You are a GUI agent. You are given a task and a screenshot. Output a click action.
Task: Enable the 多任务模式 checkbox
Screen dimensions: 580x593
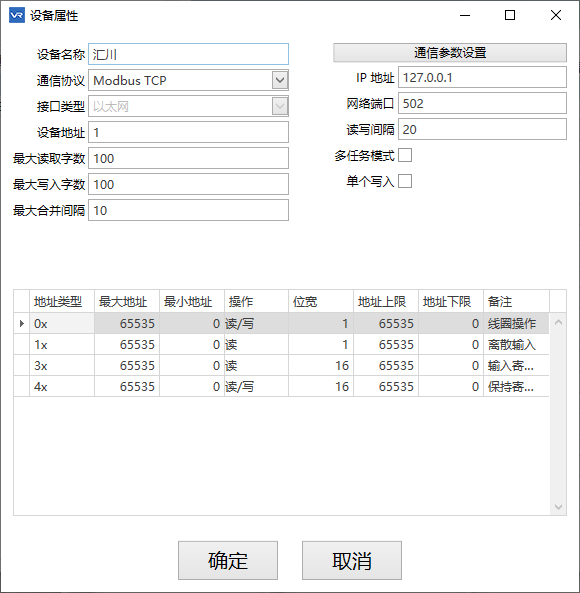pyautogui.click(x=405, y=155)
